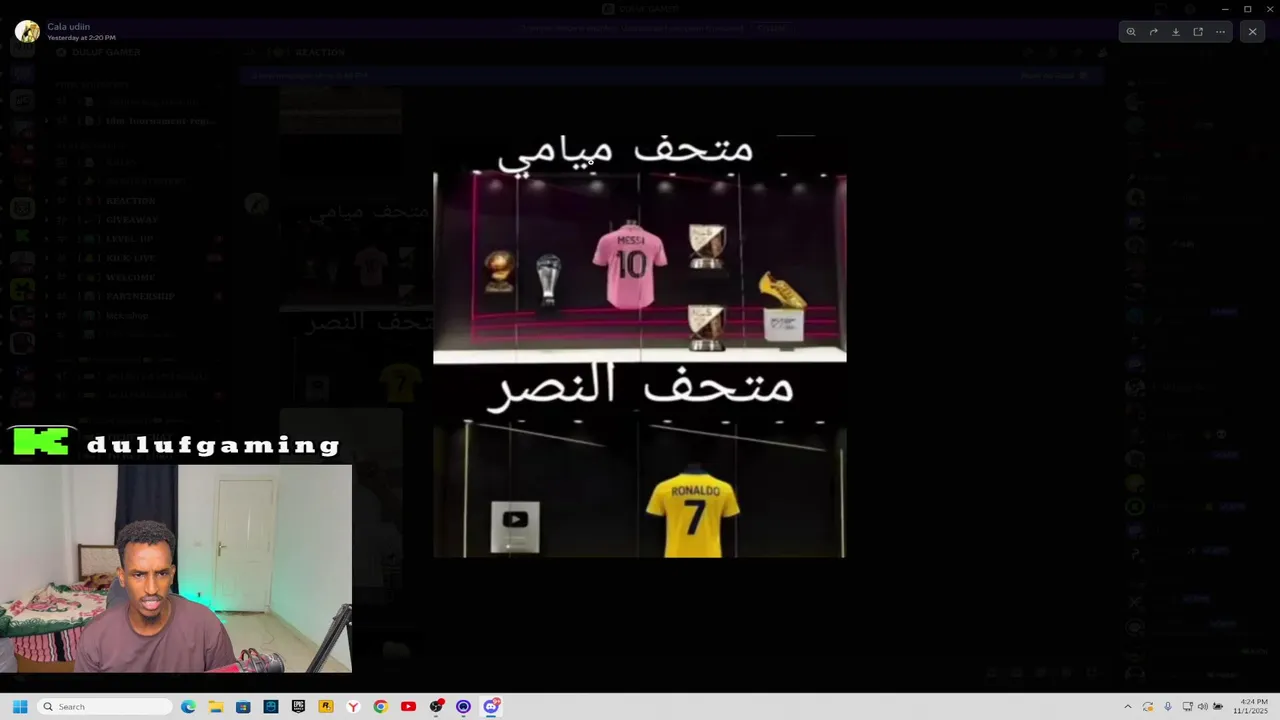Click the sync status tray icon
The image size is (1280, 720).
coord(1148,706)
